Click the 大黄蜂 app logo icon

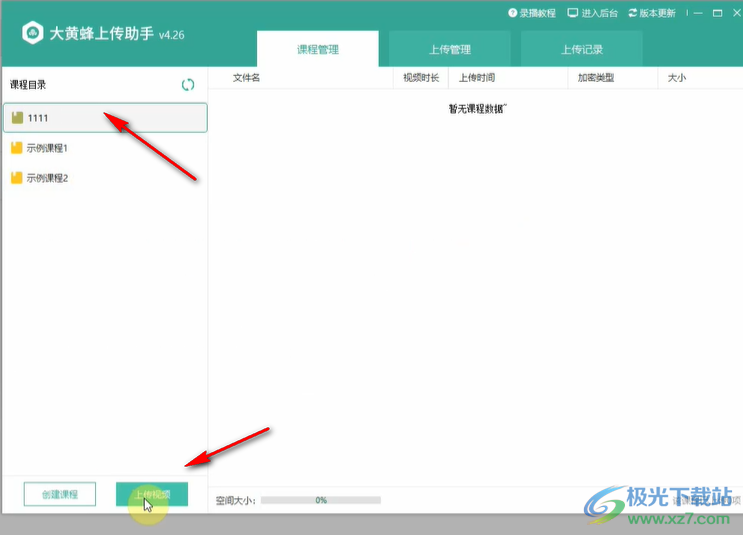[x=32, y=33]
